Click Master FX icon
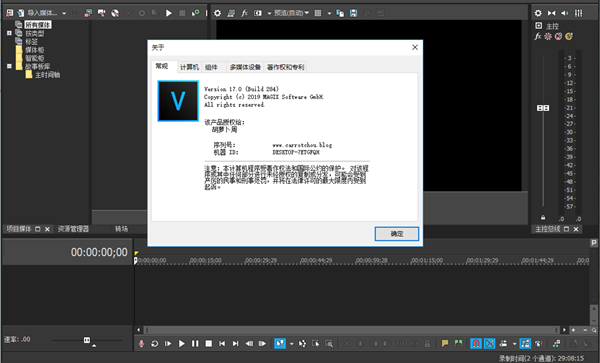 pos(538,36)
